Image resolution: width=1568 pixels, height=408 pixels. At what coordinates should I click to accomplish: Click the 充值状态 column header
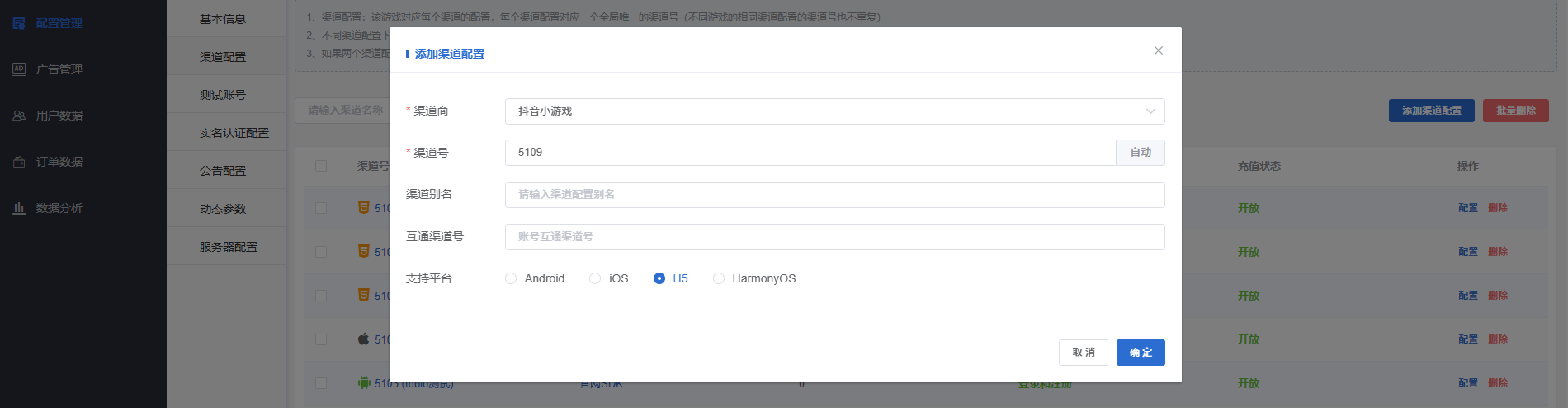coord(1259,166)
